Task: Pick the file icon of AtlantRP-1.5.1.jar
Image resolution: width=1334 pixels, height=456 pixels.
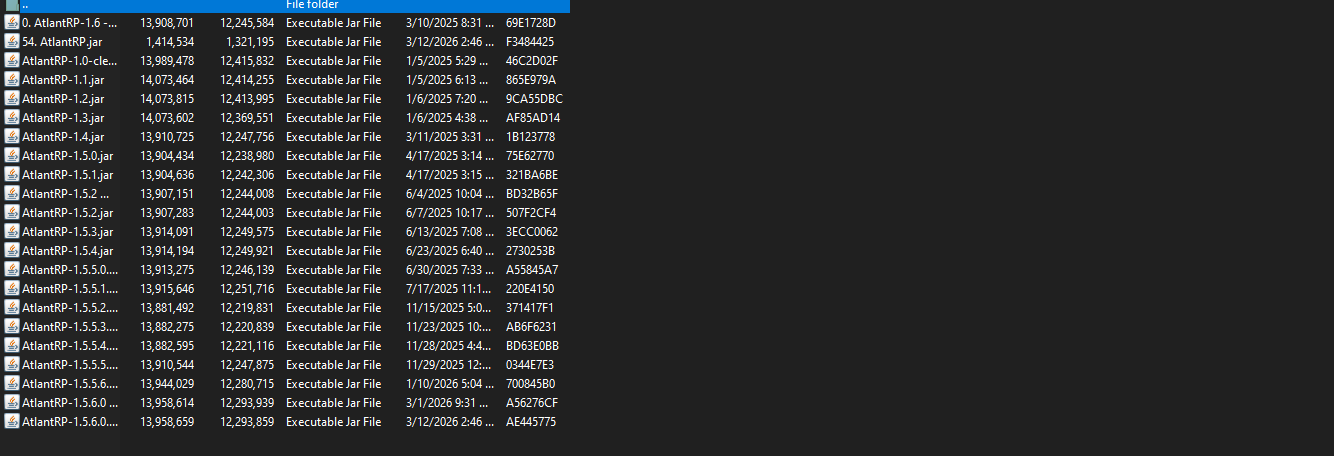Action: pyautogui.click(x=12, y=174)
